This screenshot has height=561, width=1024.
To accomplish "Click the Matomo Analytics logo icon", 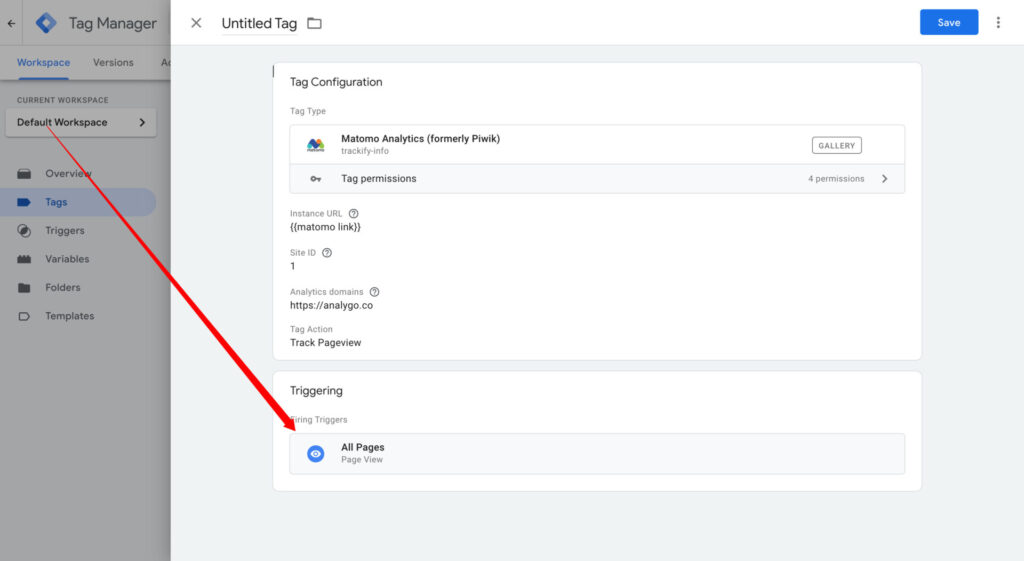I will pyautogui.click(x=315, y=145).
